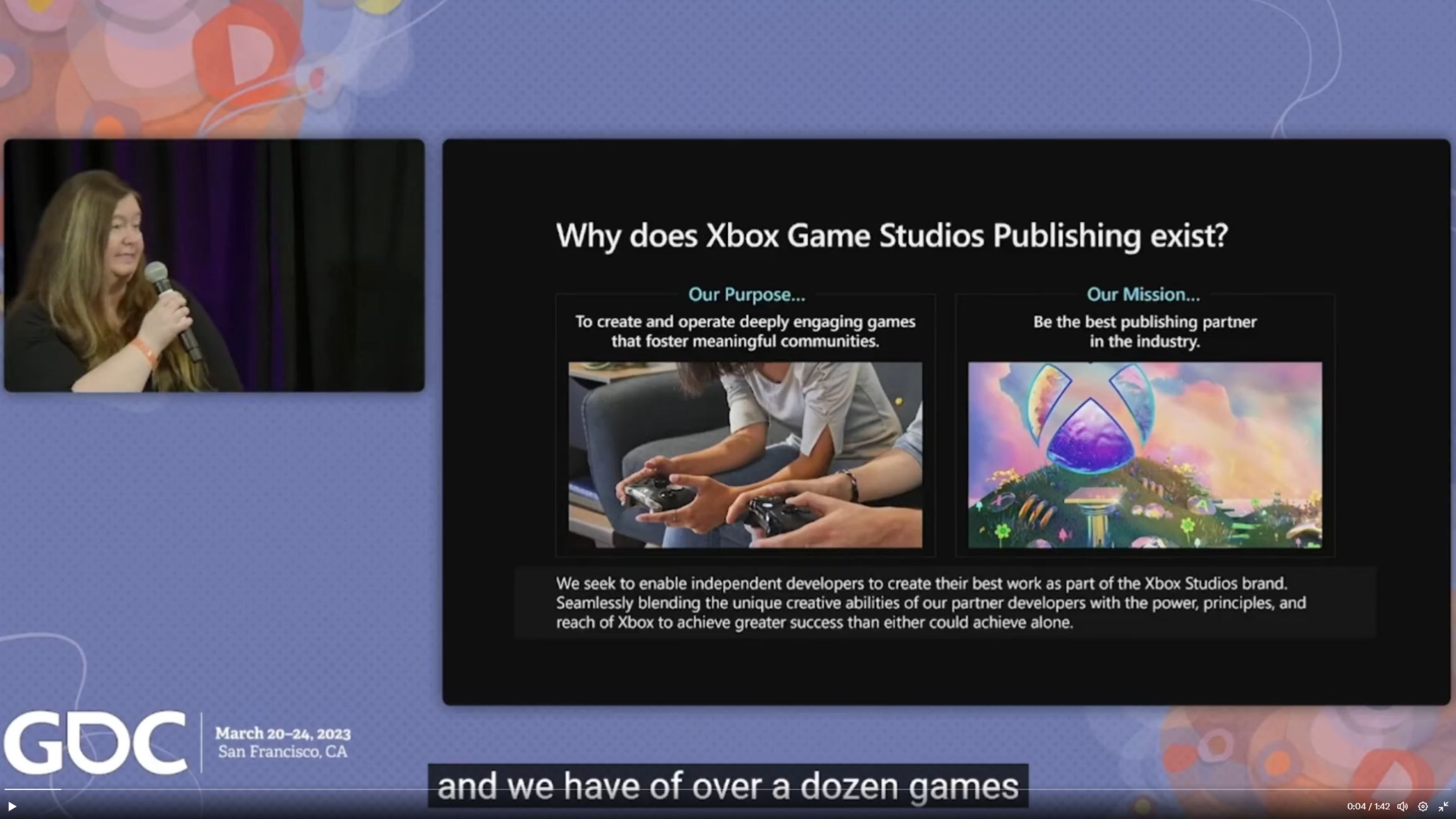This screenshot has width=1456, height=819.
Task: Click the speaker camera feed thumbnail
Action: click(x=214, y=265)
